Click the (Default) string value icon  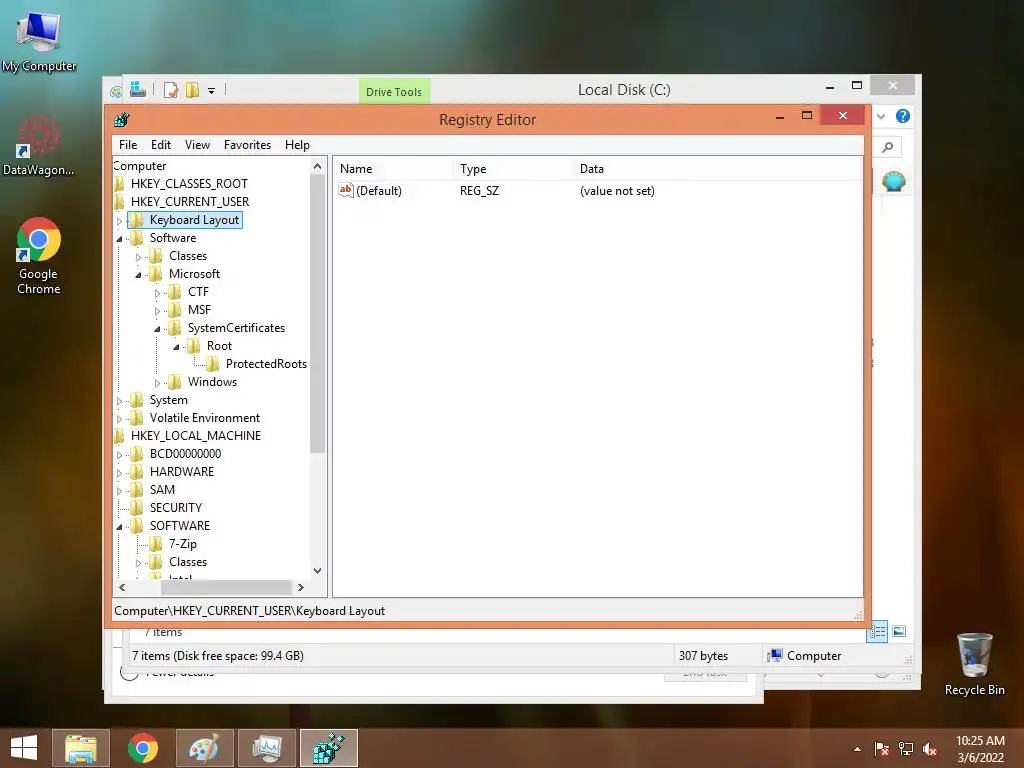[345, 190]
